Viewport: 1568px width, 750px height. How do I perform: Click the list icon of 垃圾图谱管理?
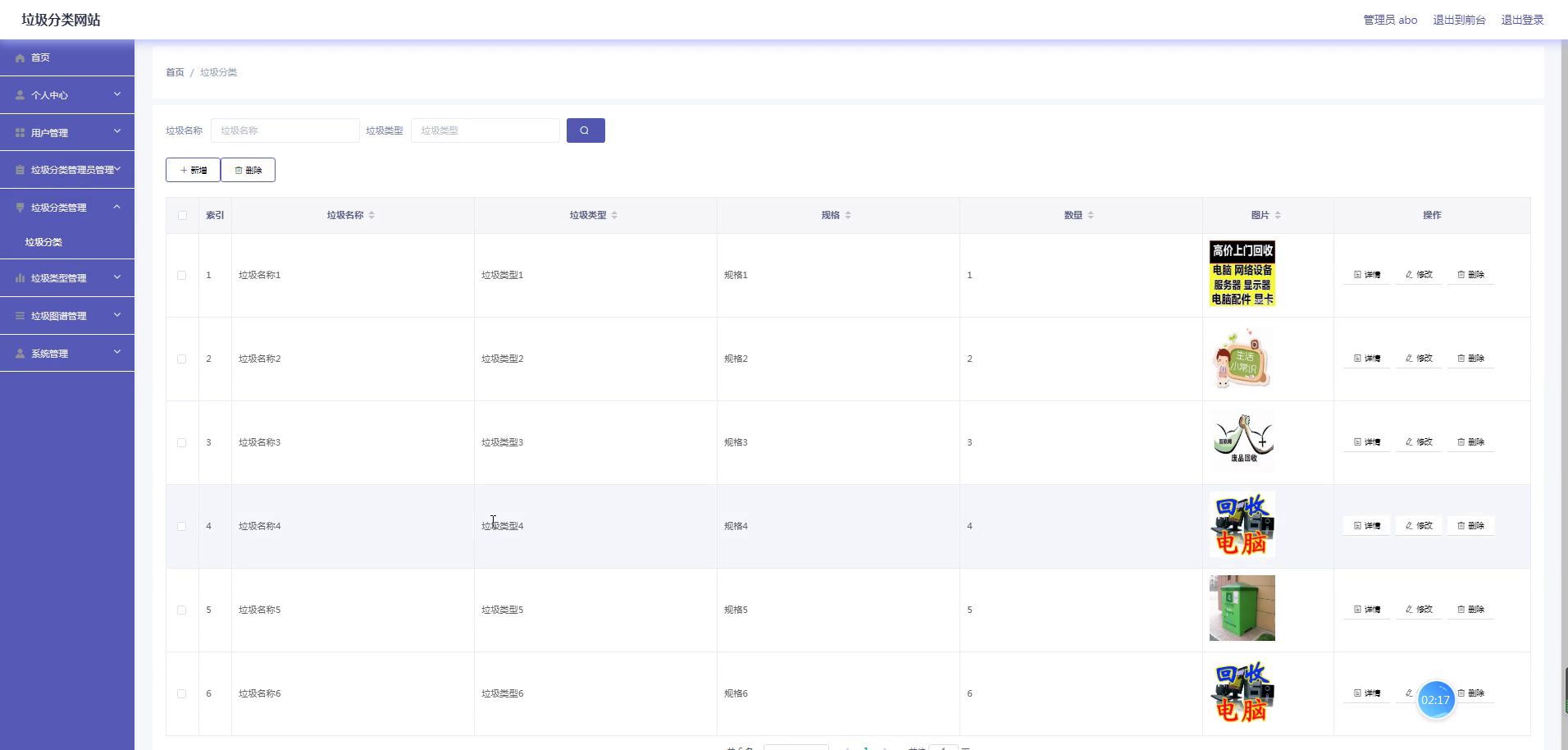pyautogui.click(x=21, y=316)
